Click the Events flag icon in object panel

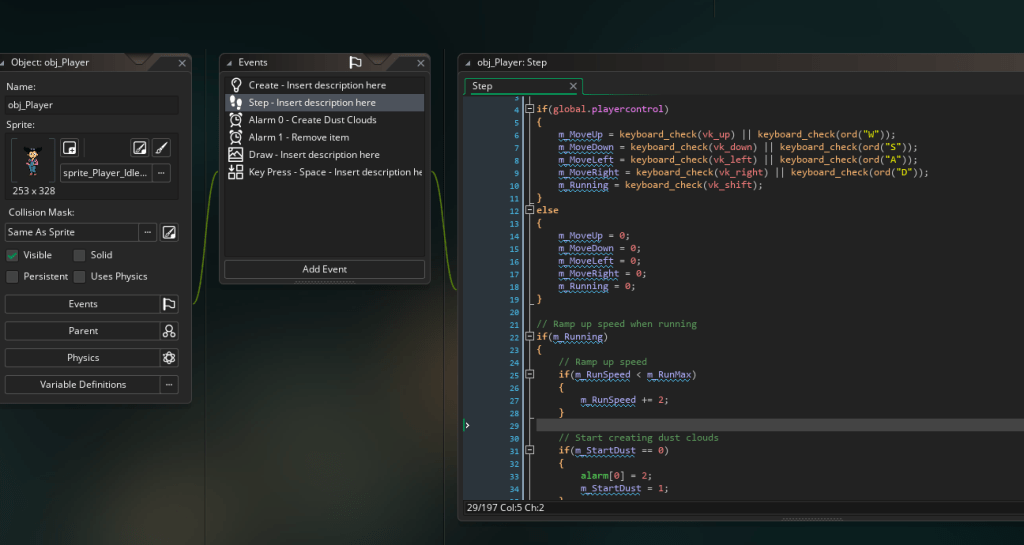tap(169, 304)
